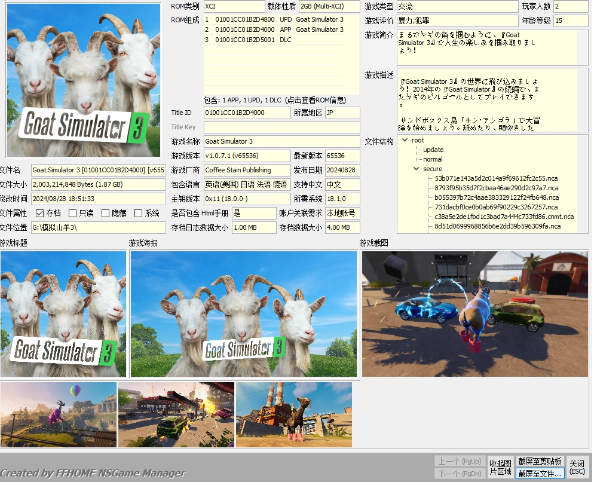
Task: Collapse the root node in file structure tree
Action: [x=405, y=140]
